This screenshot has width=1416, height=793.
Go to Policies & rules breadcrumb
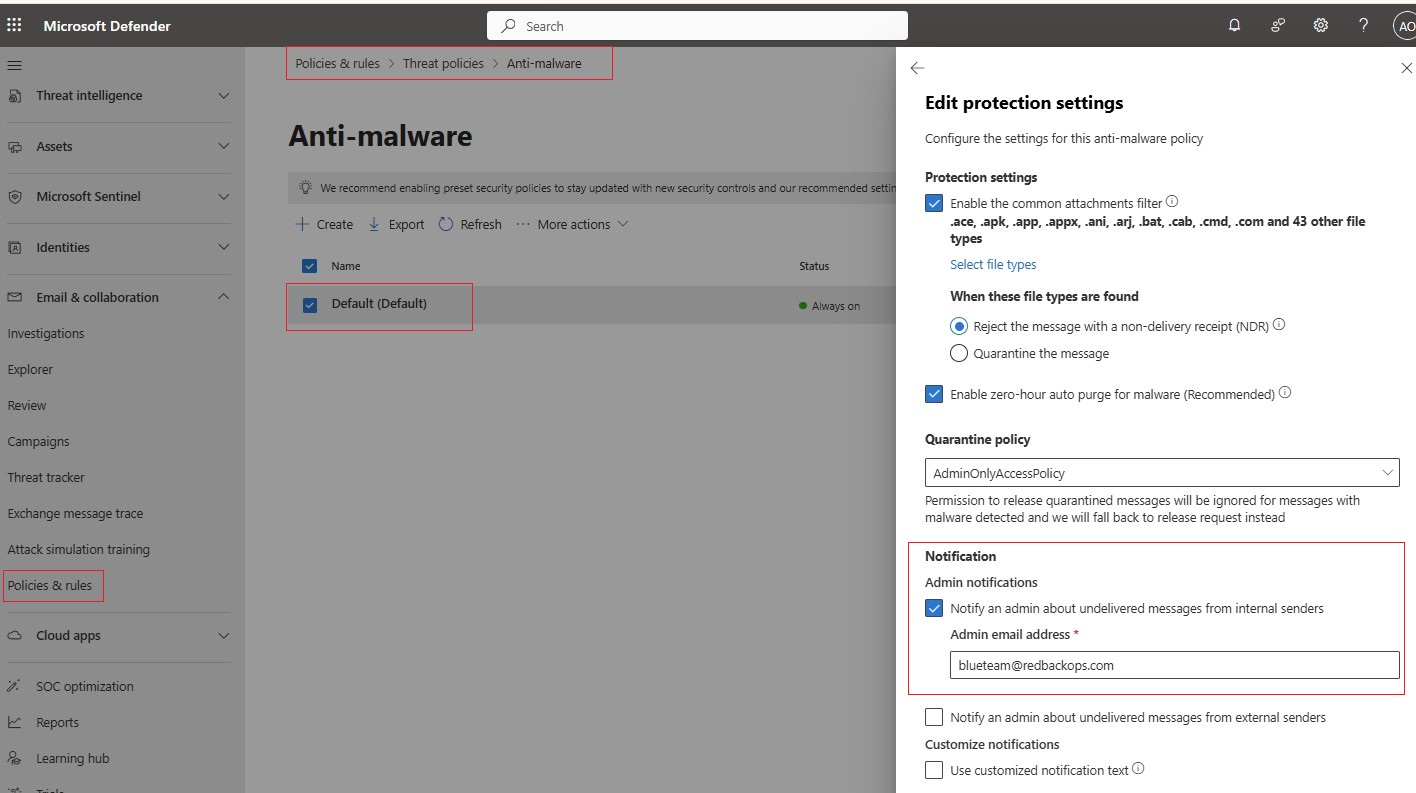coord(338,63)
